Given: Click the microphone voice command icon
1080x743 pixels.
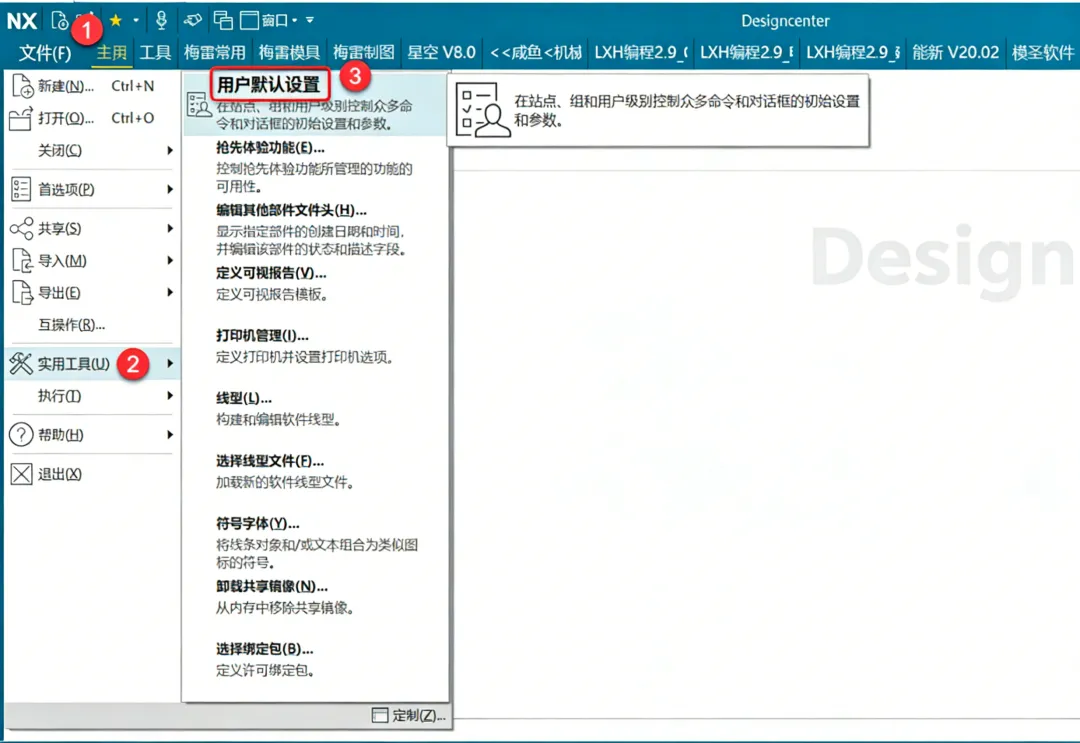Looking at the screenshot, I should pyautogui.click(x=161, y=21).
